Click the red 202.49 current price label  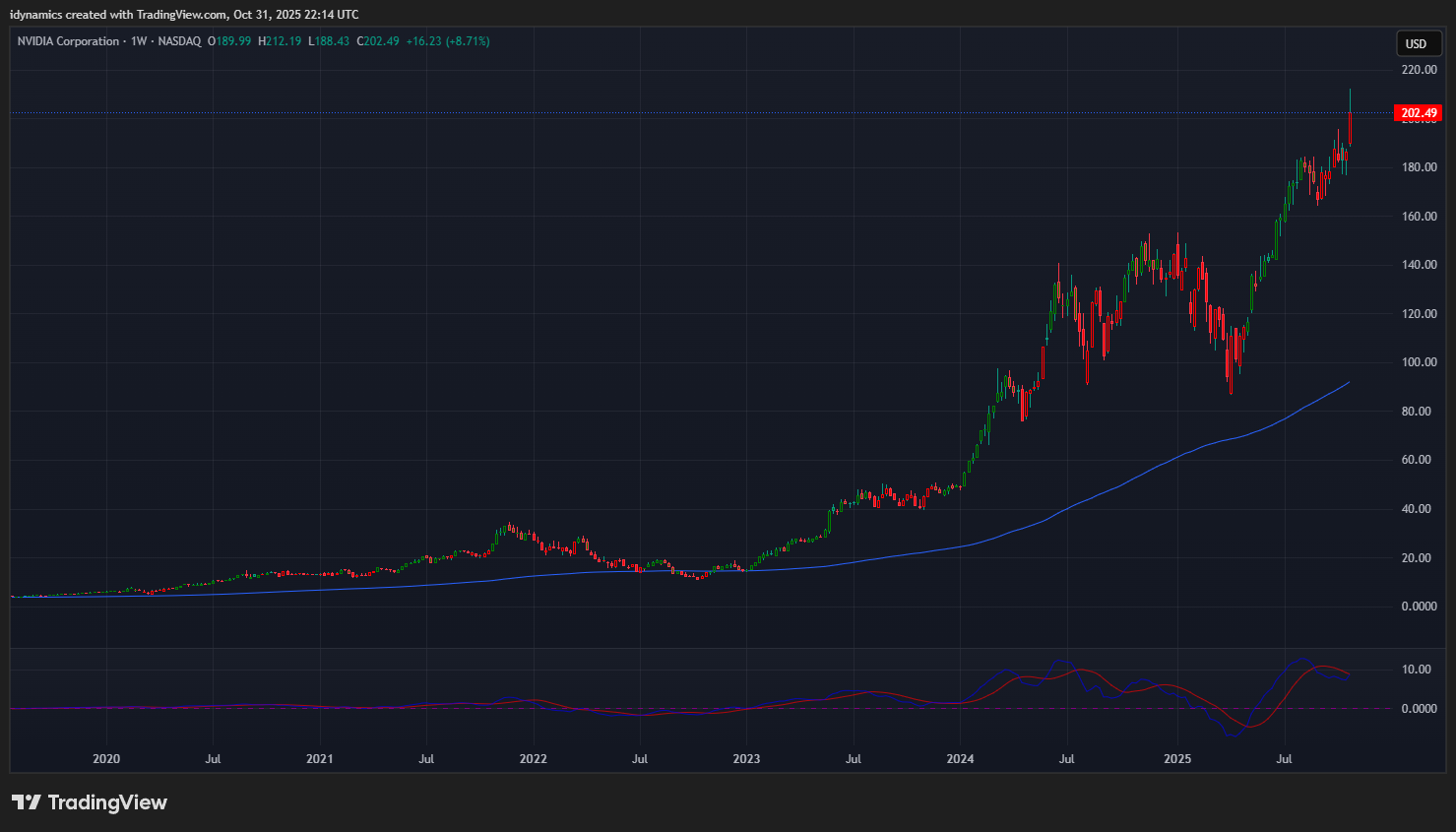point(1419,113)
